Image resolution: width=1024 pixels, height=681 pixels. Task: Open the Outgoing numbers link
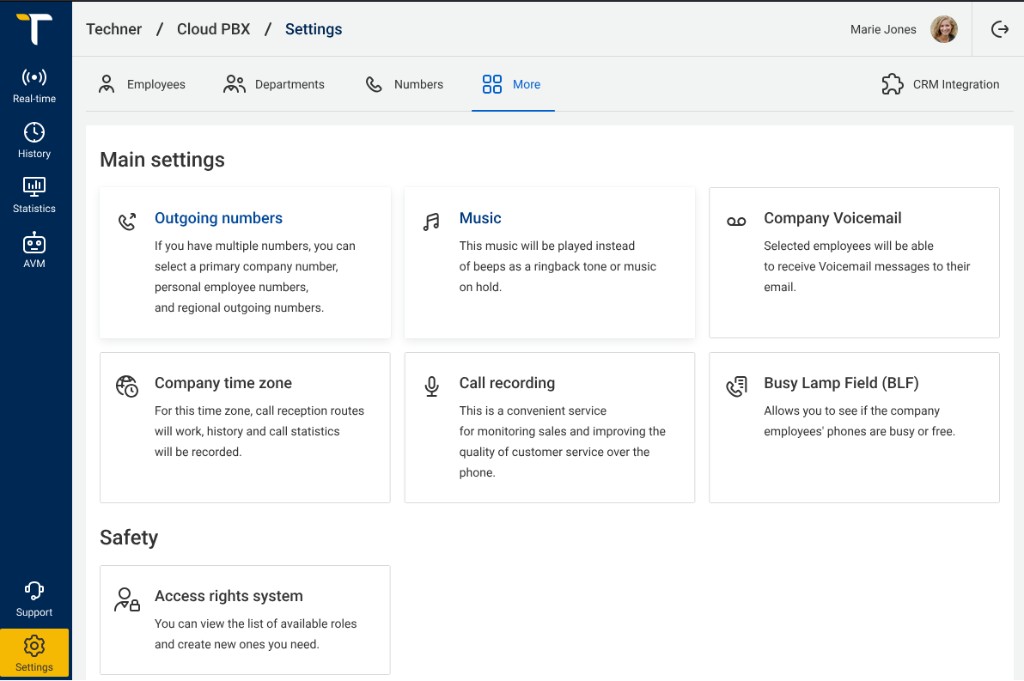218,218
